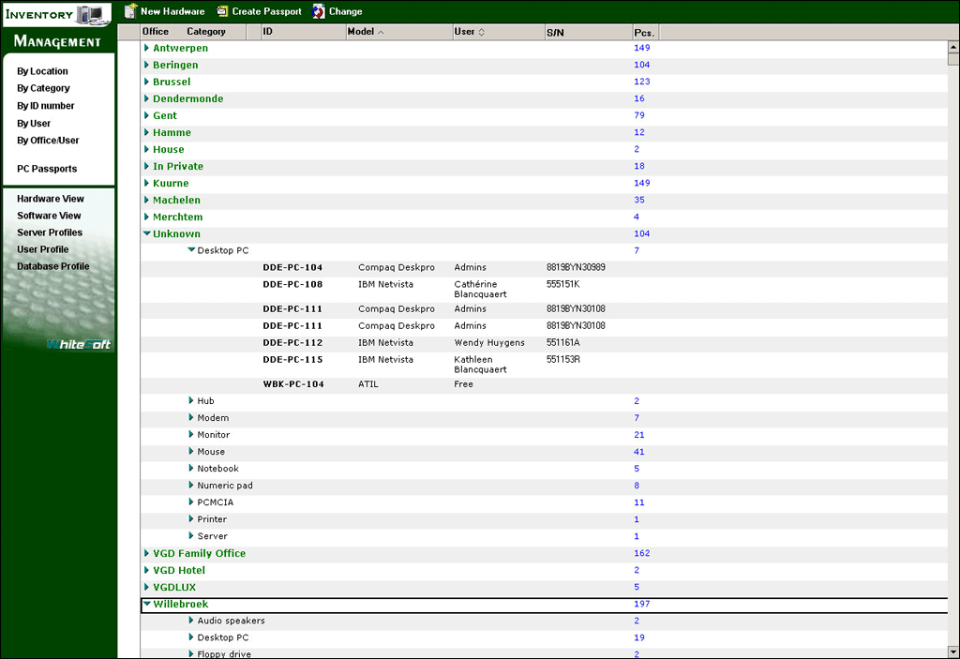Open Server Profiles from sidebar
960x659 pixels.
(x=49, y=233)
